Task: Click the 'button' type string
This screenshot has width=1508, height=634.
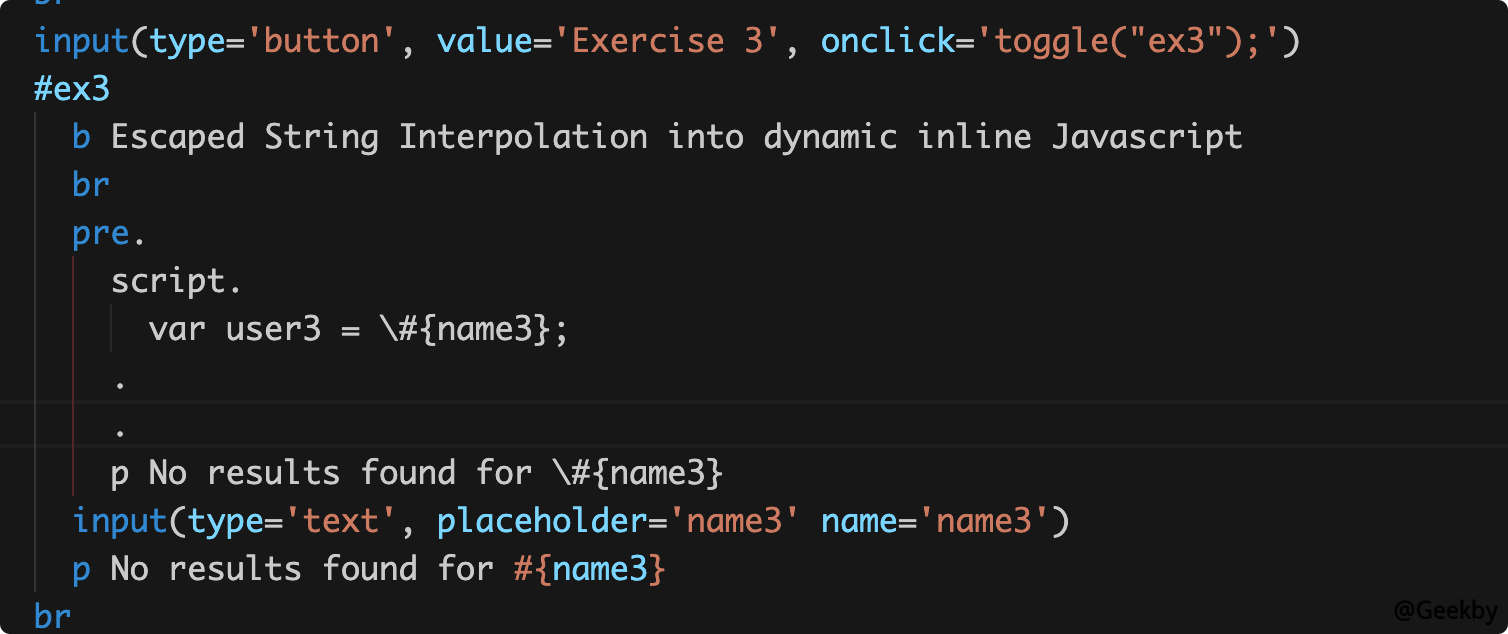Action: tap(322, 41)
